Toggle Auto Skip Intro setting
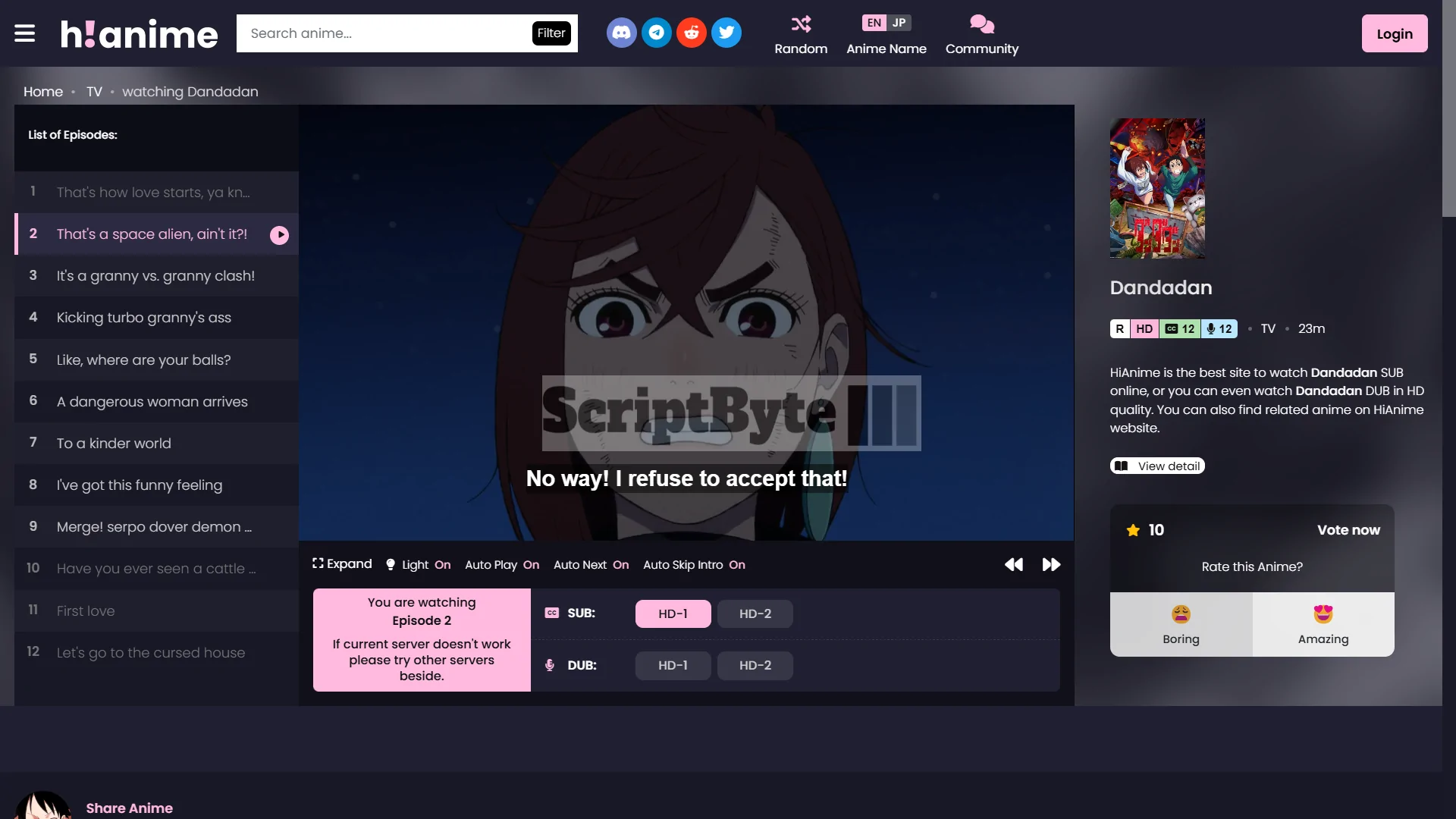 pyautogui.click(x=693, y=565)
